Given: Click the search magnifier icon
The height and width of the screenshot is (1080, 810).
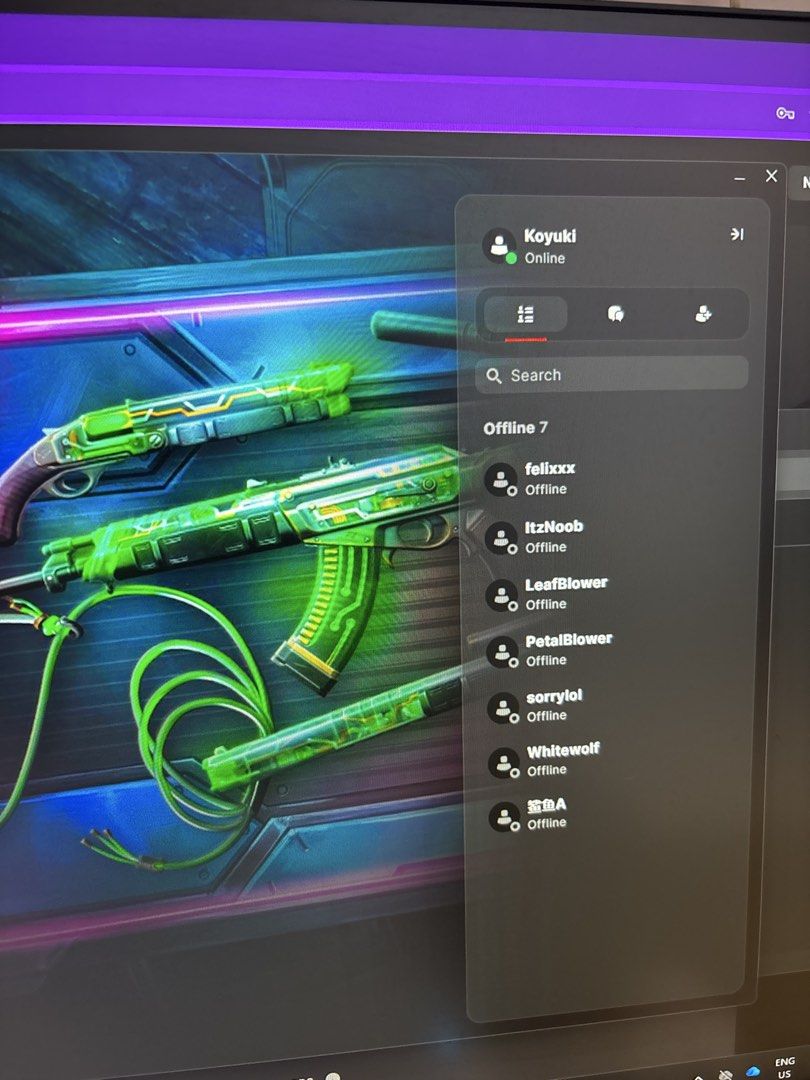Looking at the screenshot, I should coord(494,375).
